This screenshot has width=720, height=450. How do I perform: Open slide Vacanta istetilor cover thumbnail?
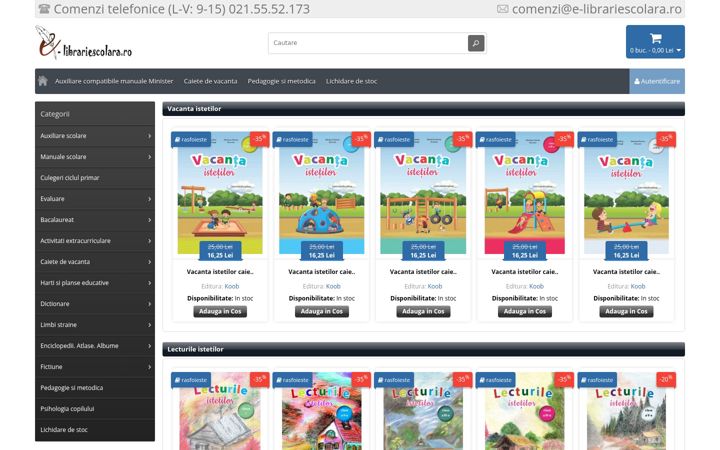pyautogui.click(x=524, y=193)
